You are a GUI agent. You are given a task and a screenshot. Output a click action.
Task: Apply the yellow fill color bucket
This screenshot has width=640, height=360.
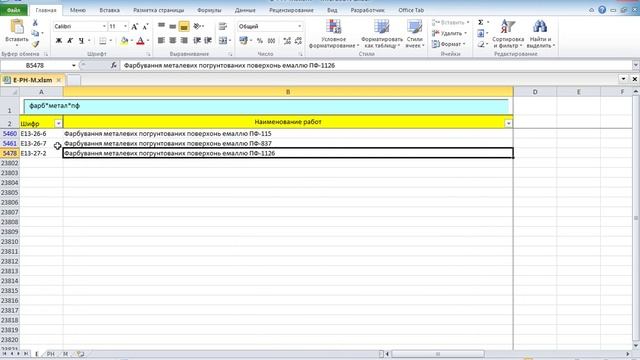tap(124, 40)
